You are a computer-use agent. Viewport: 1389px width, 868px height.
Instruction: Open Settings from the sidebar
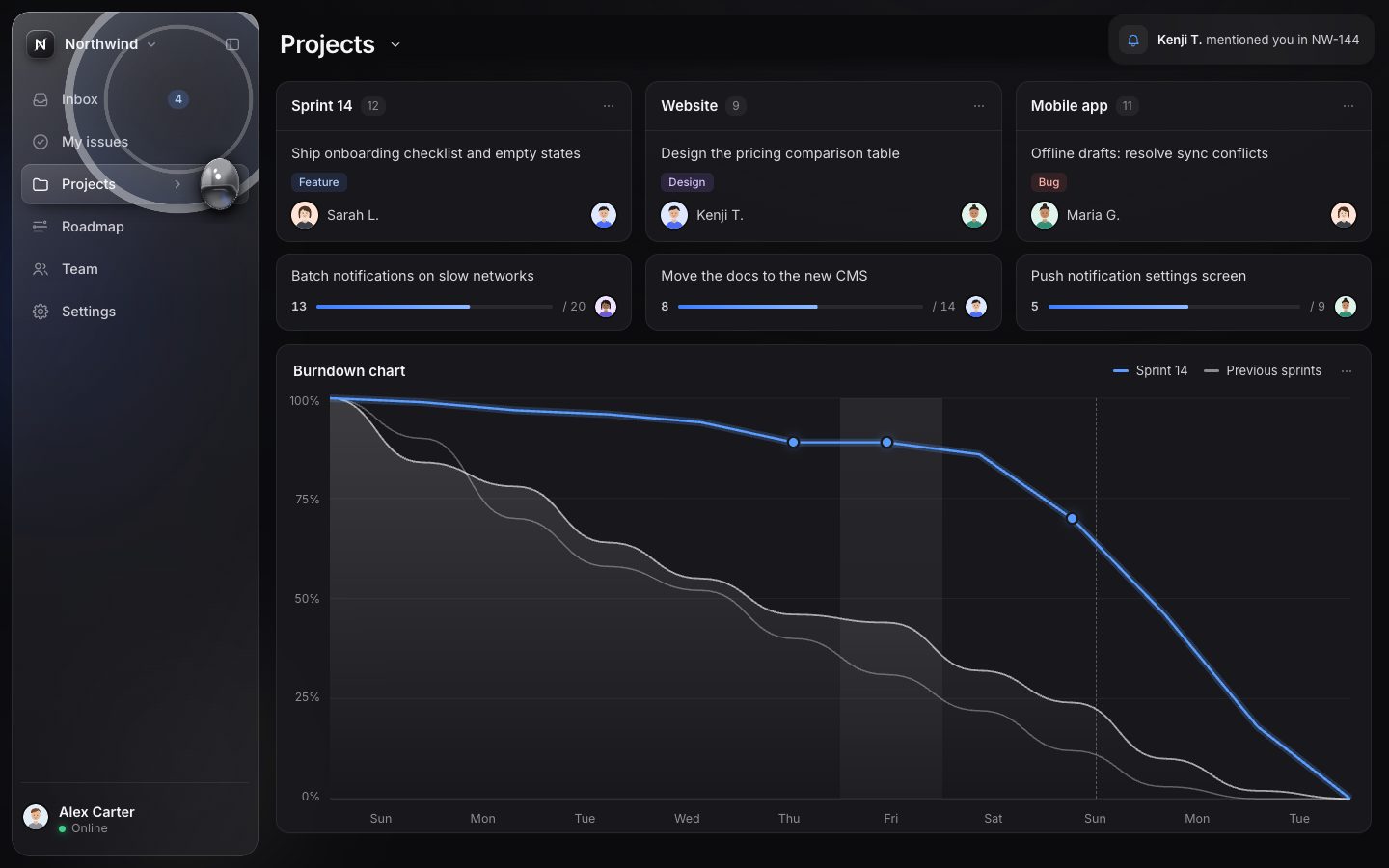135,312
